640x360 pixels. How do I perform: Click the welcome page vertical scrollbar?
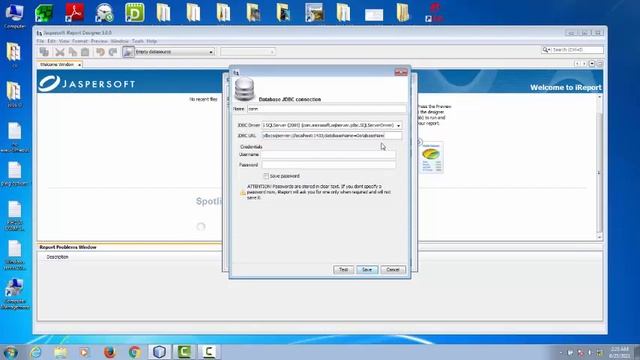click(x=599, y=167)
